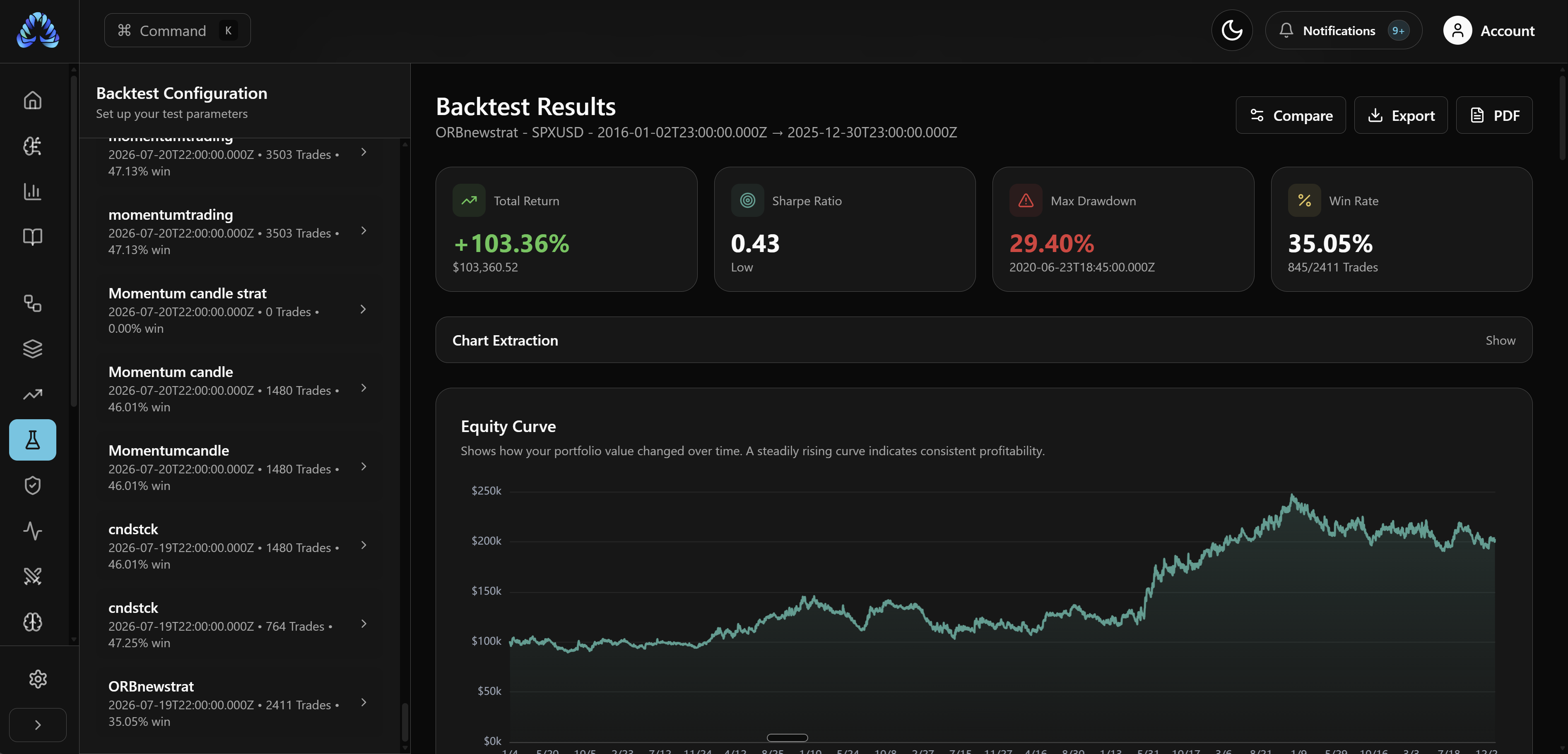Click the Command palette search box
Viewport: 1568px width, 754px height.
177,31
